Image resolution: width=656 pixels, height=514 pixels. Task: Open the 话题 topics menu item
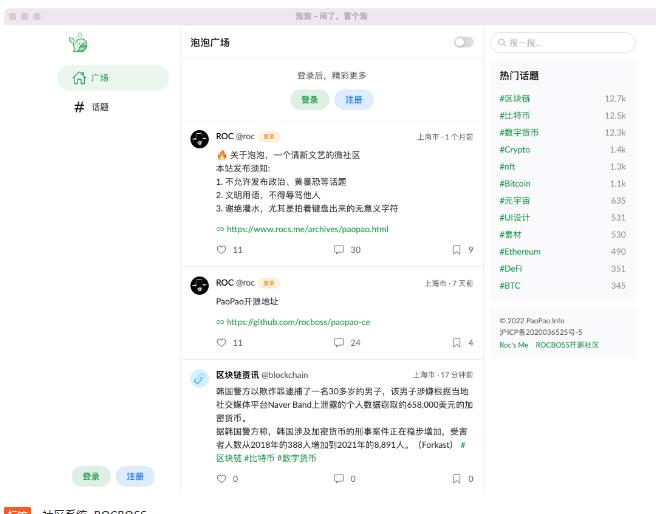tap(113, 107)
